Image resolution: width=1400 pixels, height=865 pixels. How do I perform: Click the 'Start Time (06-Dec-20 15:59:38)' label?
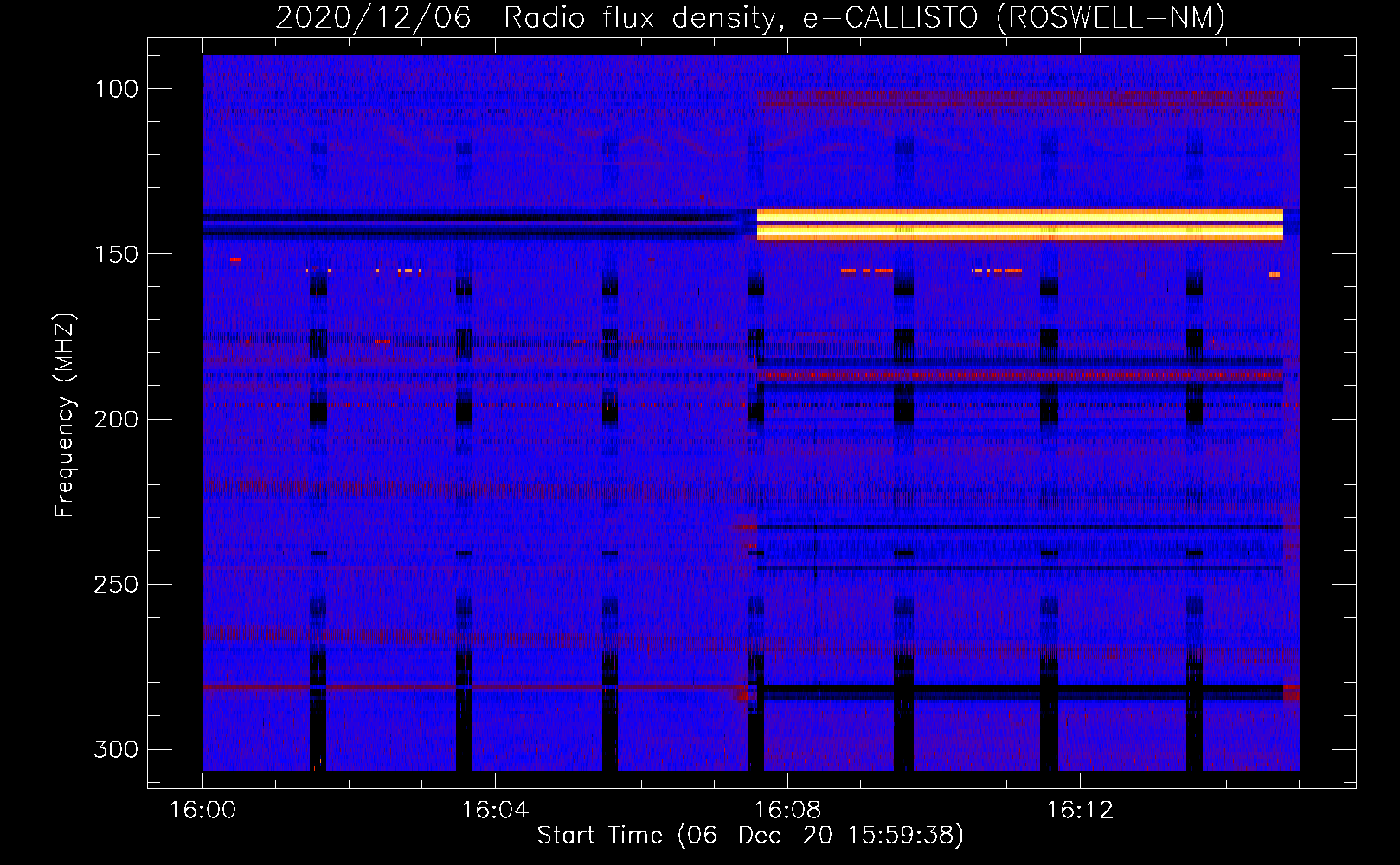click(750, 836)
